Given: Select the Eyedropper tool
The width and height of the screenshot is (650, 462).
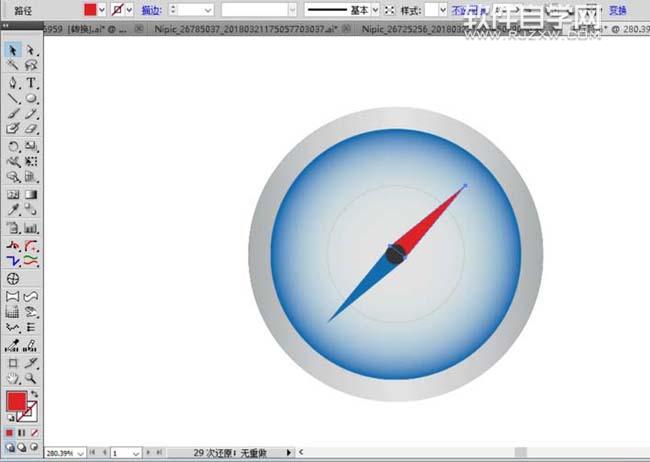Looking at the screenshot, I should coord(12,210).
